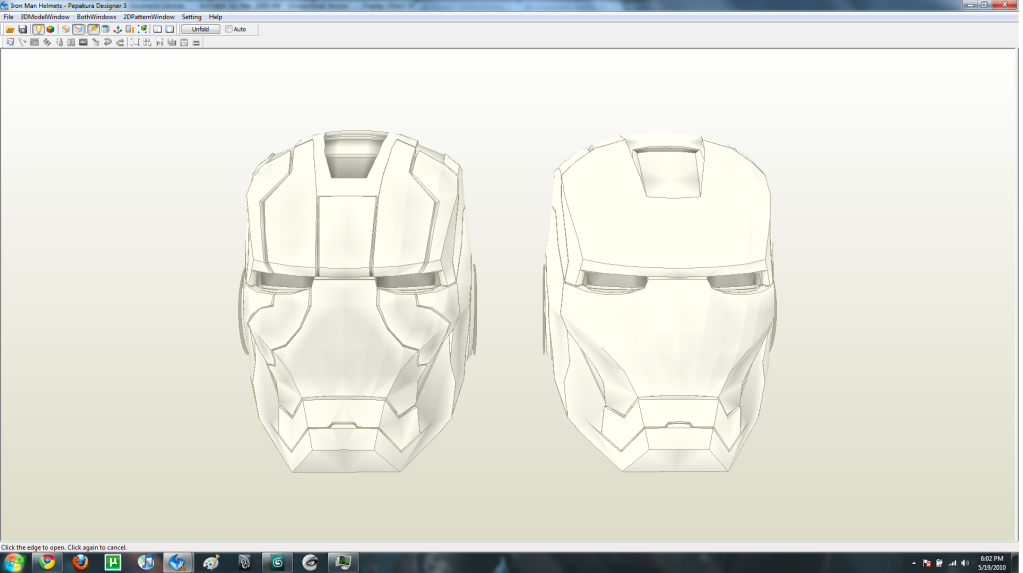1023x573 pixels.
Task: Click the Open file folder icon
Action: (x=10, y=29)
